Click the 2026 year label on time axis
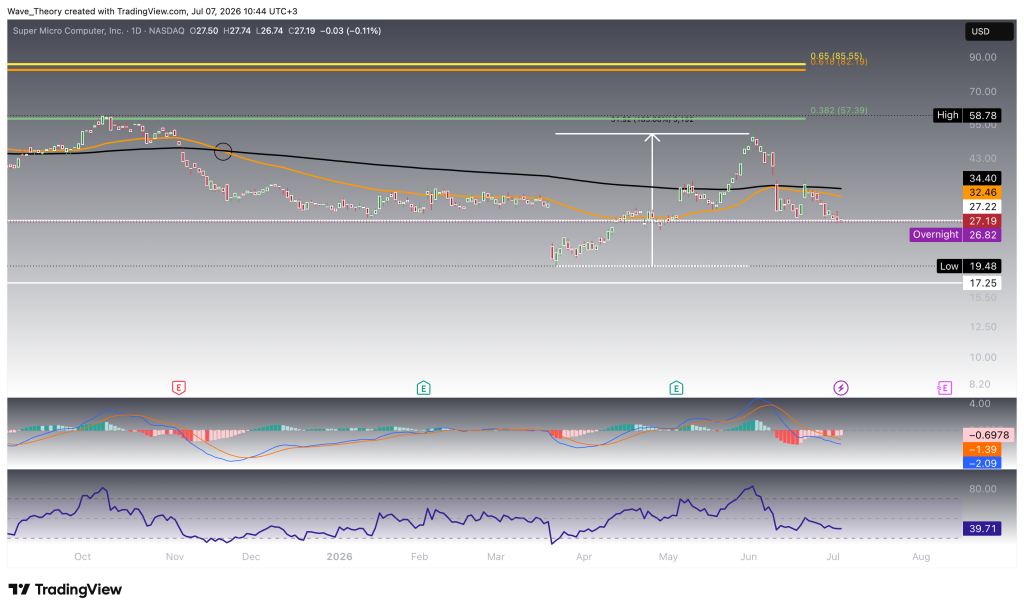Image resolution: width=1024 pixels, height=611 pixels. tap(339, 557)
